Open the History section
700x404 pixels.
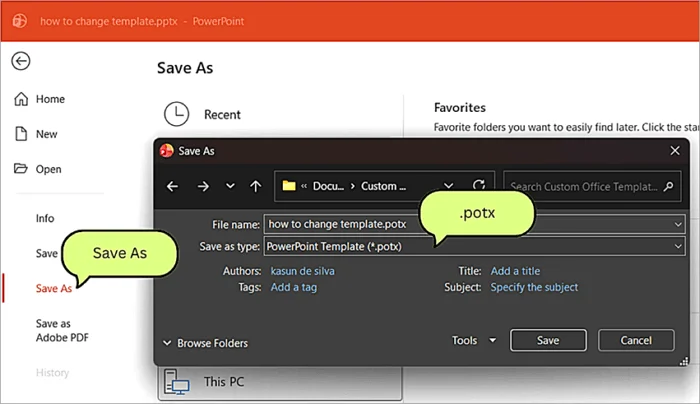point(52,372)
